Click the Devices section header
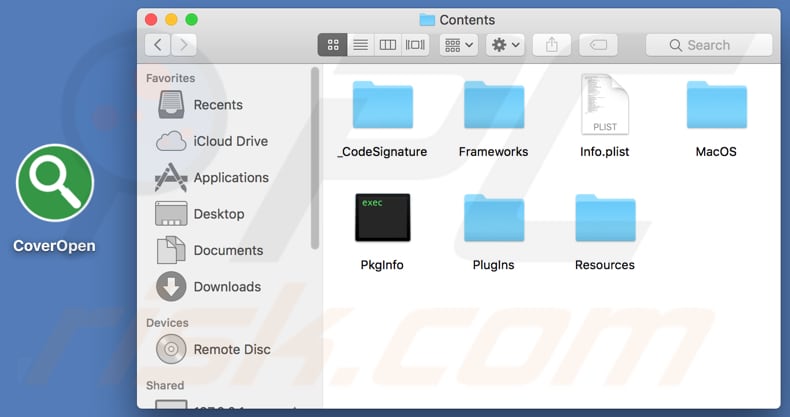 (x=167, y=323)
